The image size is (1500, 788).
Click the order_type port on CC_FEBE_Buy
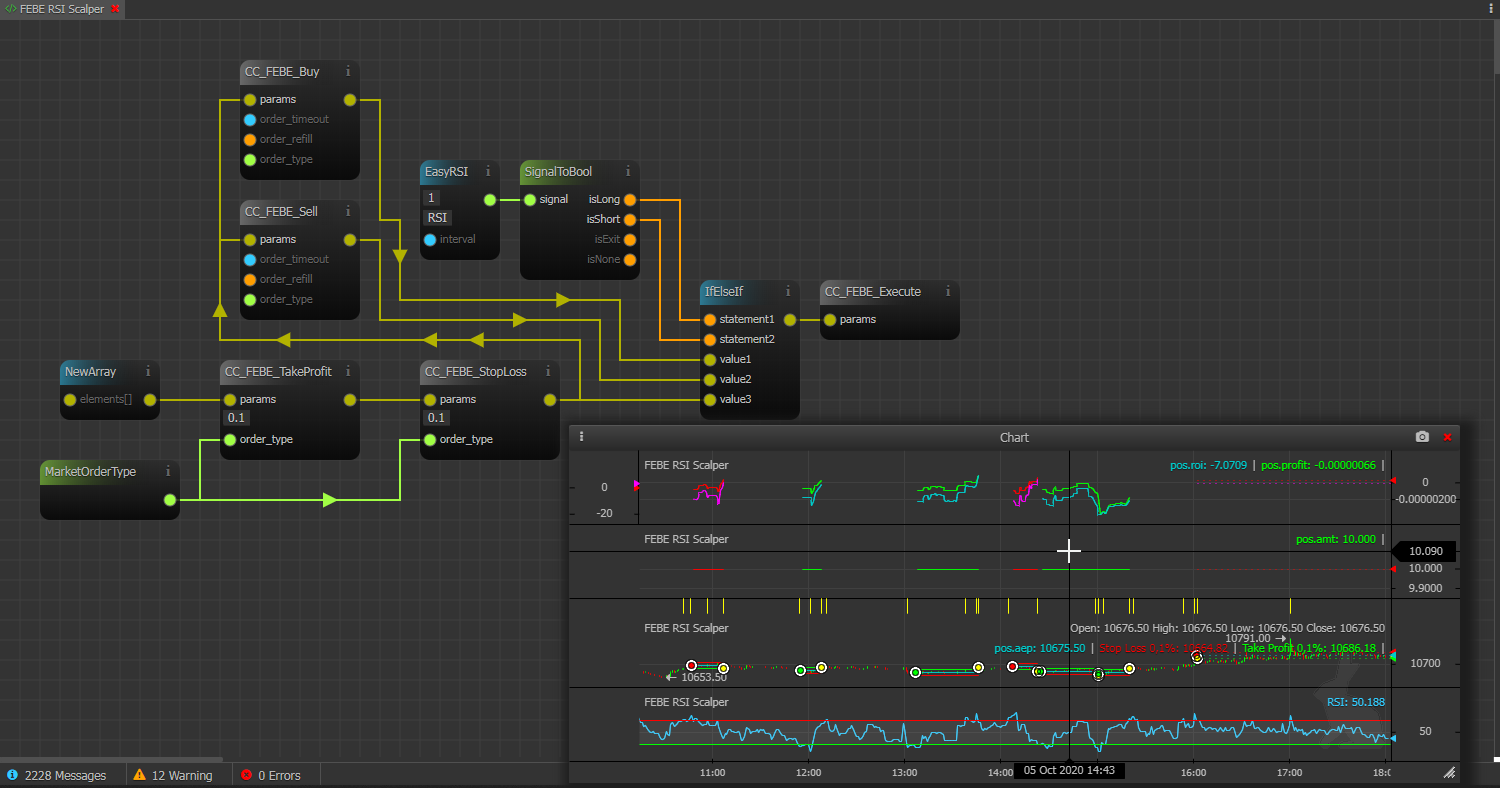pyautogui.click(x=250, y=159)
